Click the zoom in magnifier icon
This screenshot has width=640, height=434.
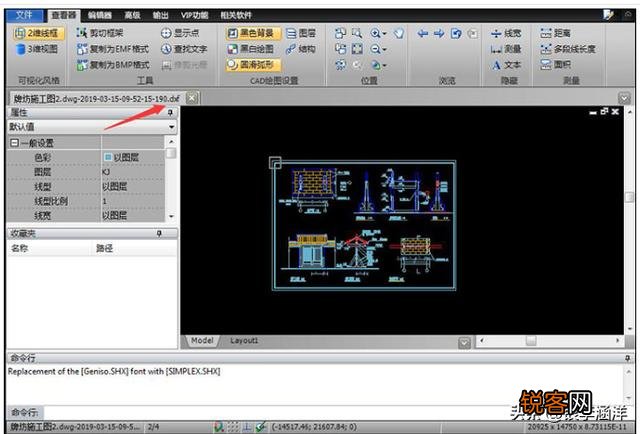(x=375, y=33)
